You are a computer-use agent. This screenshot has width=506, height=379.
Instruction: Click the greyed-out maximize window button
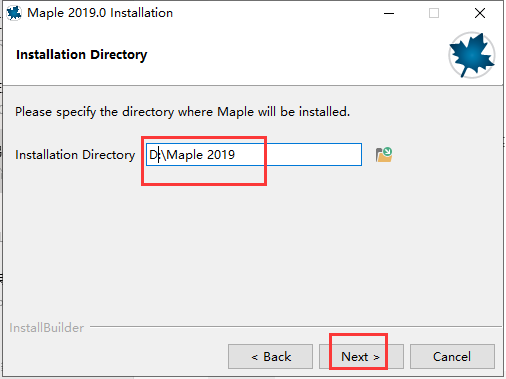(434, 13)
